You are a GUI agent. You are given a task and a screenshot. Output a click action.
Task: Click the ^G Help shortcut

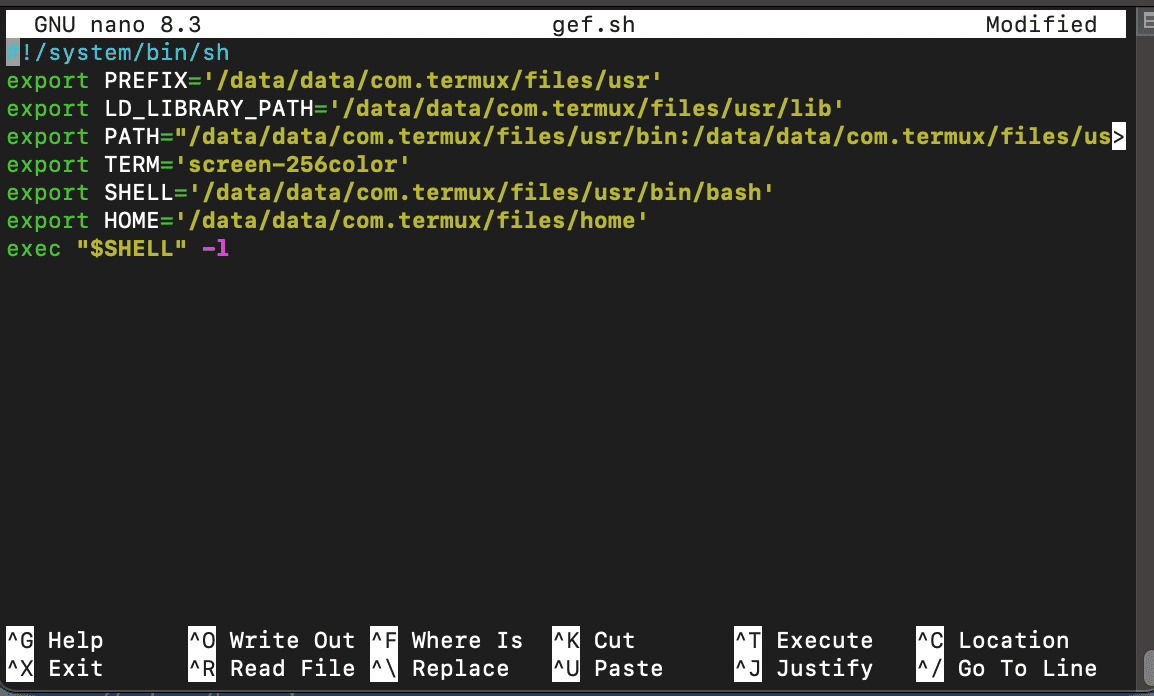[55, 640]
